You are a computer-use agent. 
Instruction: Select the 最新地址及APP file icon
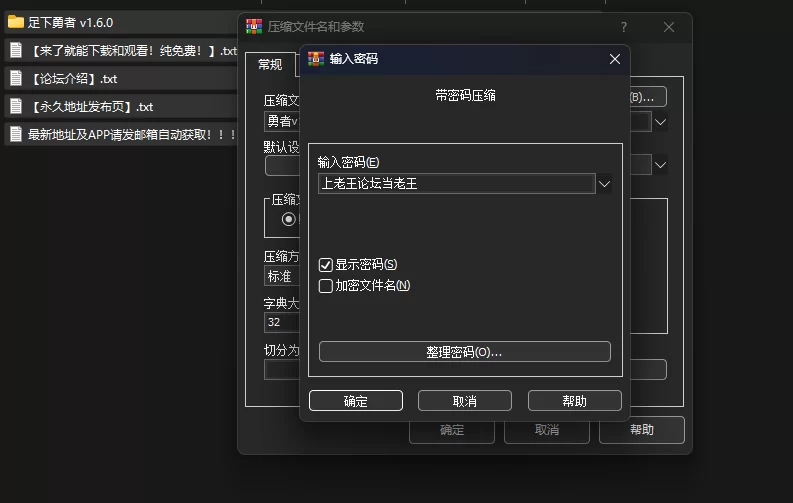point(16,134)
